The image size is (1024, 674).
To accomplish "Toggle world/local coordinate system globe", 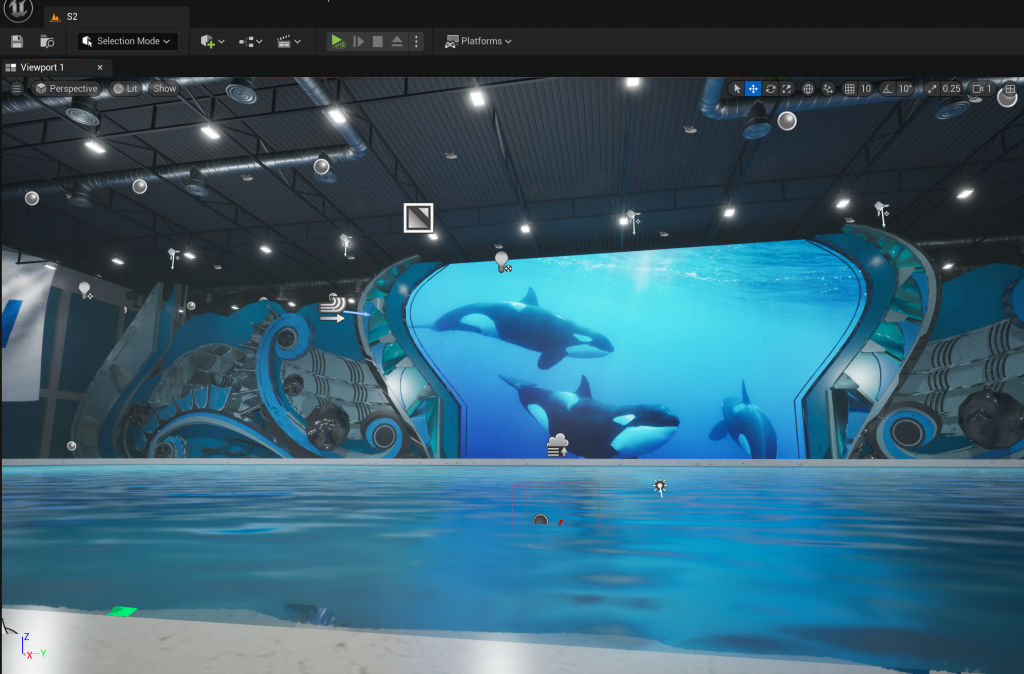I will point(808,88).
